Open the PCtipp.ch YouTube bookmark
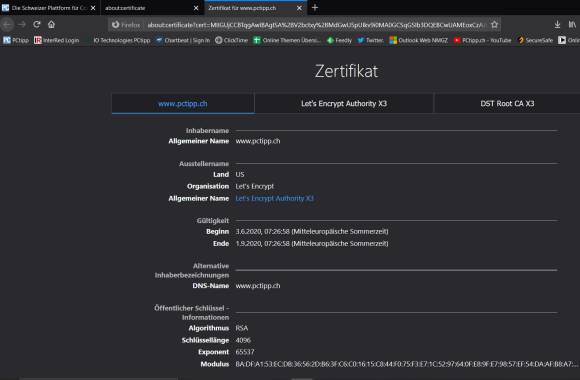Viewport: 580px width, 380px height. pyautogui.click(x=482, y=40)
